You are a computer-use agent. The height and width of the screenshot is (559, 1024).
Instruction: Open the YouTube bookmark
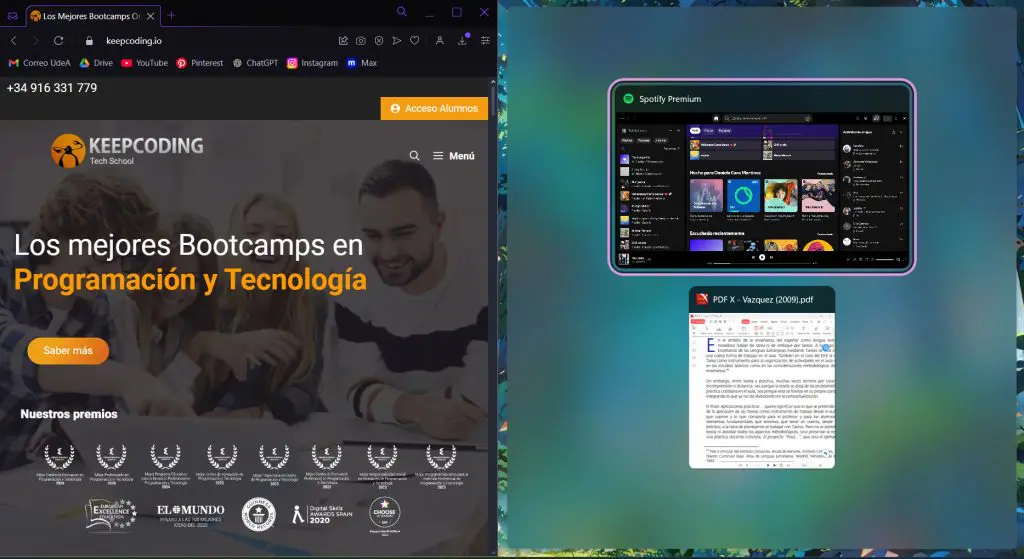click(x=144, y=63)
